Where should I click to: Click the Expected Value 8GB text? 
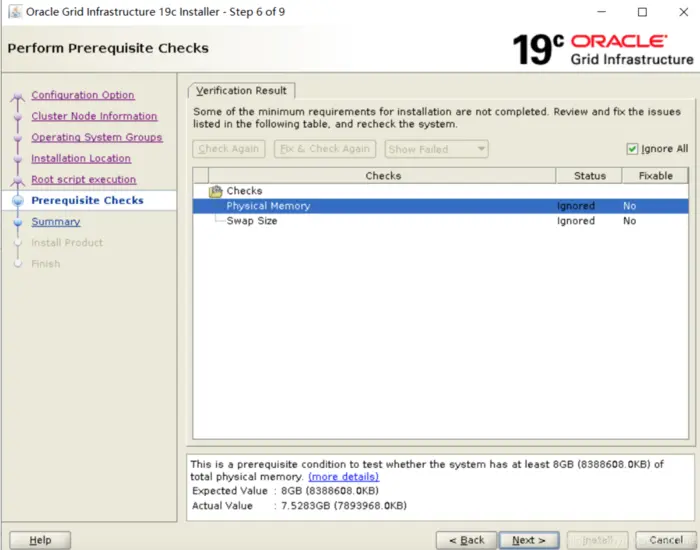tap(329, 491)
